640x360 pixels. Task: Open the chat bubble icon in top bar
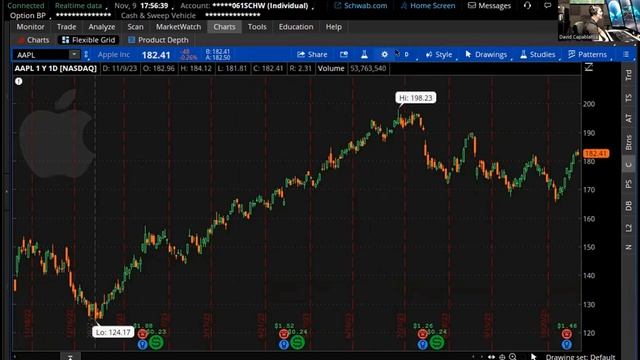tap(547, 5)
